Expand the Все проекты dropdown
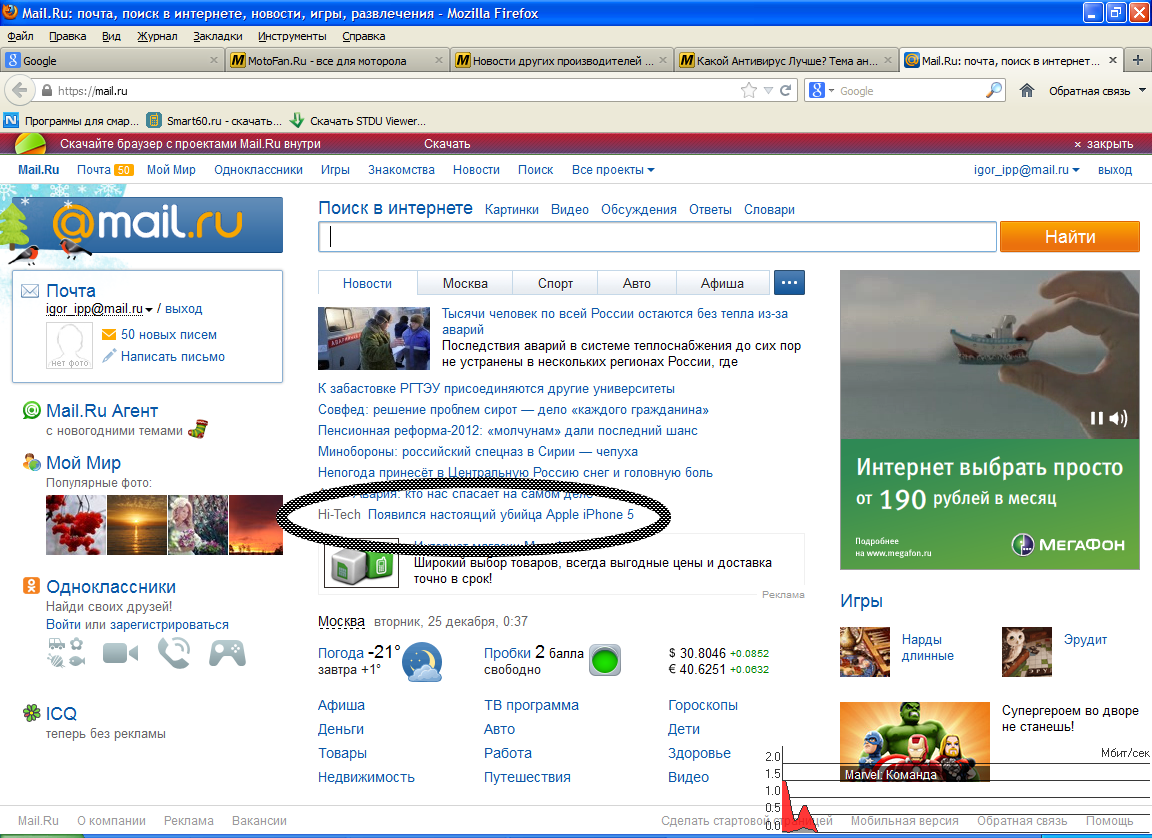 [613, 170]
